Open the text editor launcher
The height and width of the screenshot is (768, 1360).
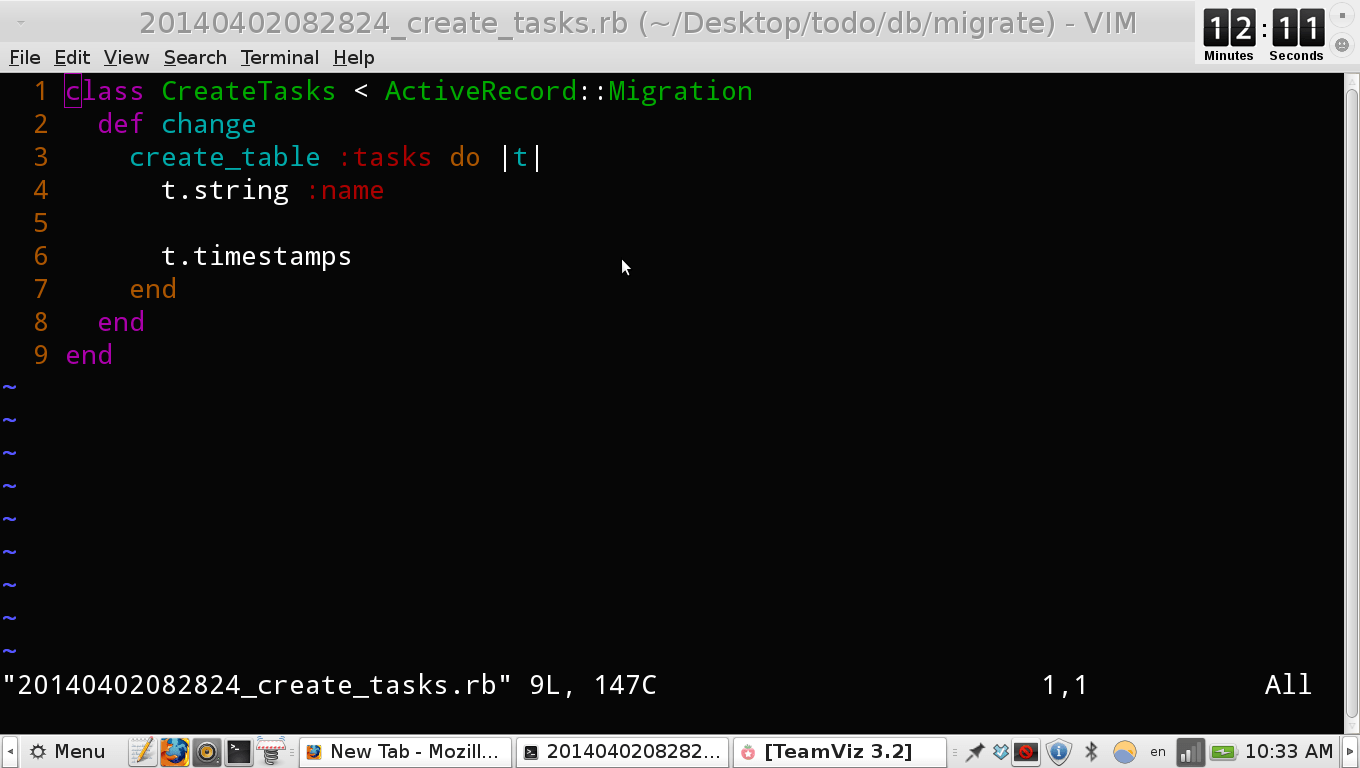tap(142, 751)
